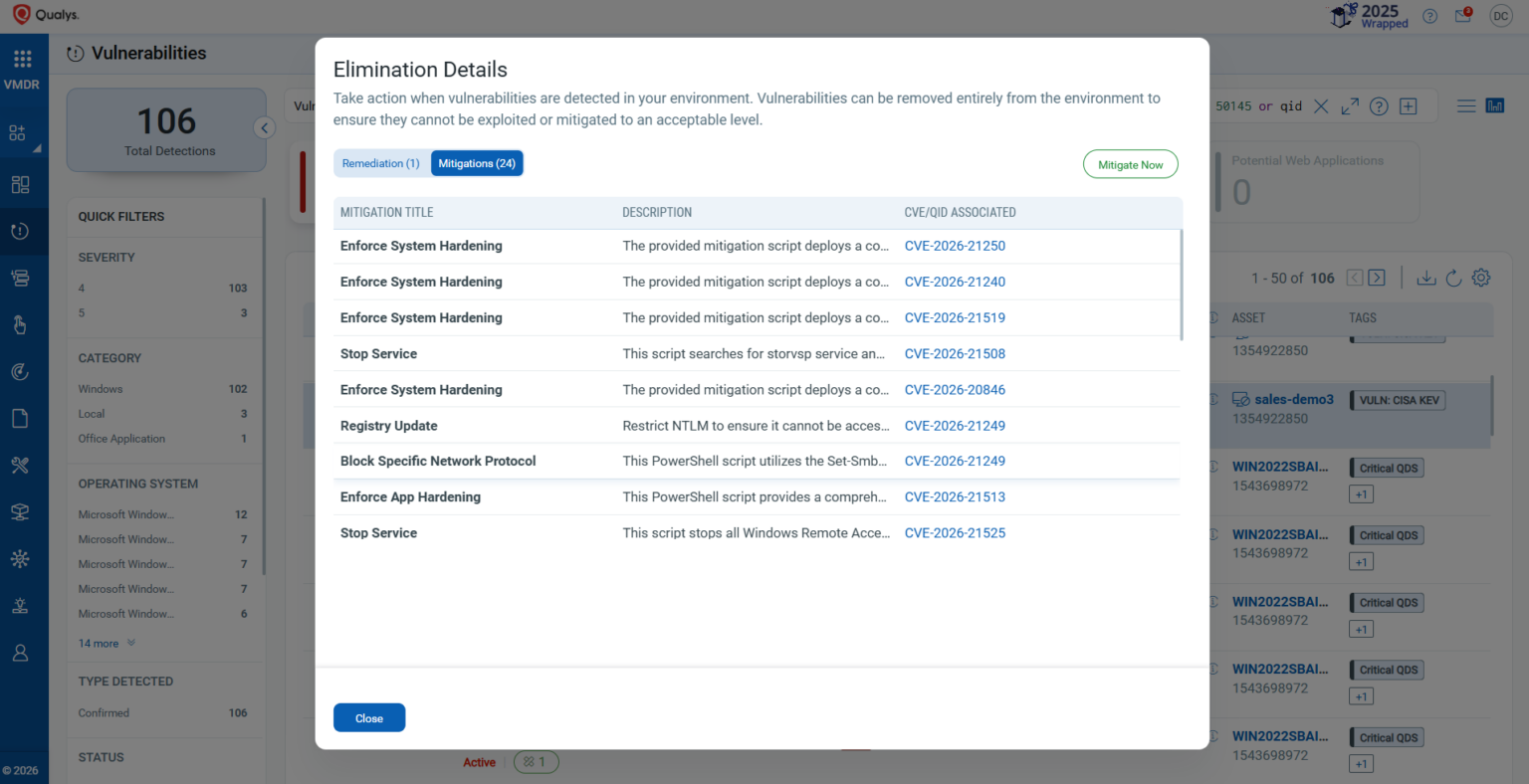Open the 2025 Wrapped banner
Viewport: 1529px width, 784px height.
[1370, 16]
